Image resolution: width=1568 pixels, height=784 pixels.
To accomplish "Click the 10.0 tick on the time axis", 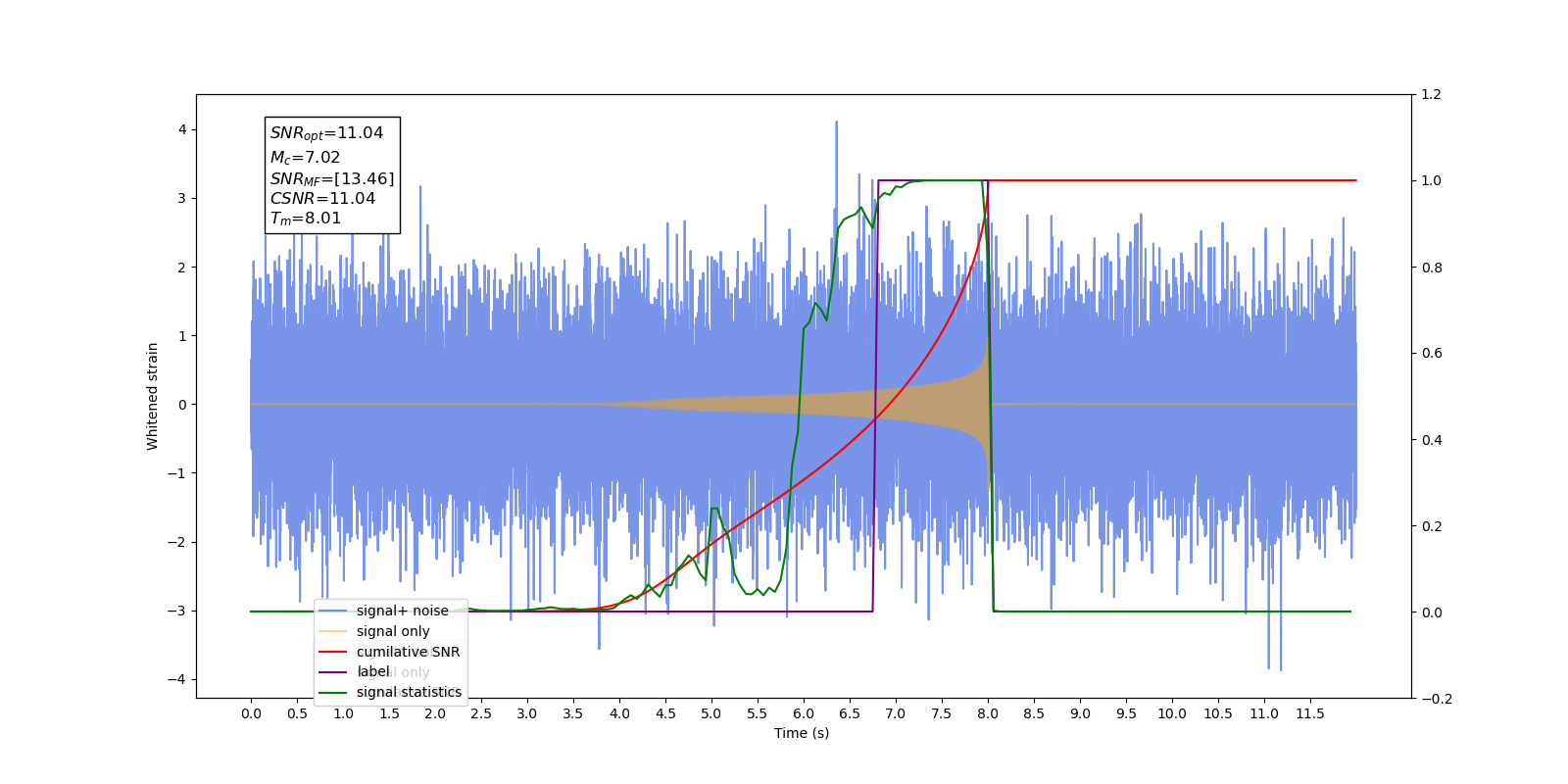I will 1172,713.
